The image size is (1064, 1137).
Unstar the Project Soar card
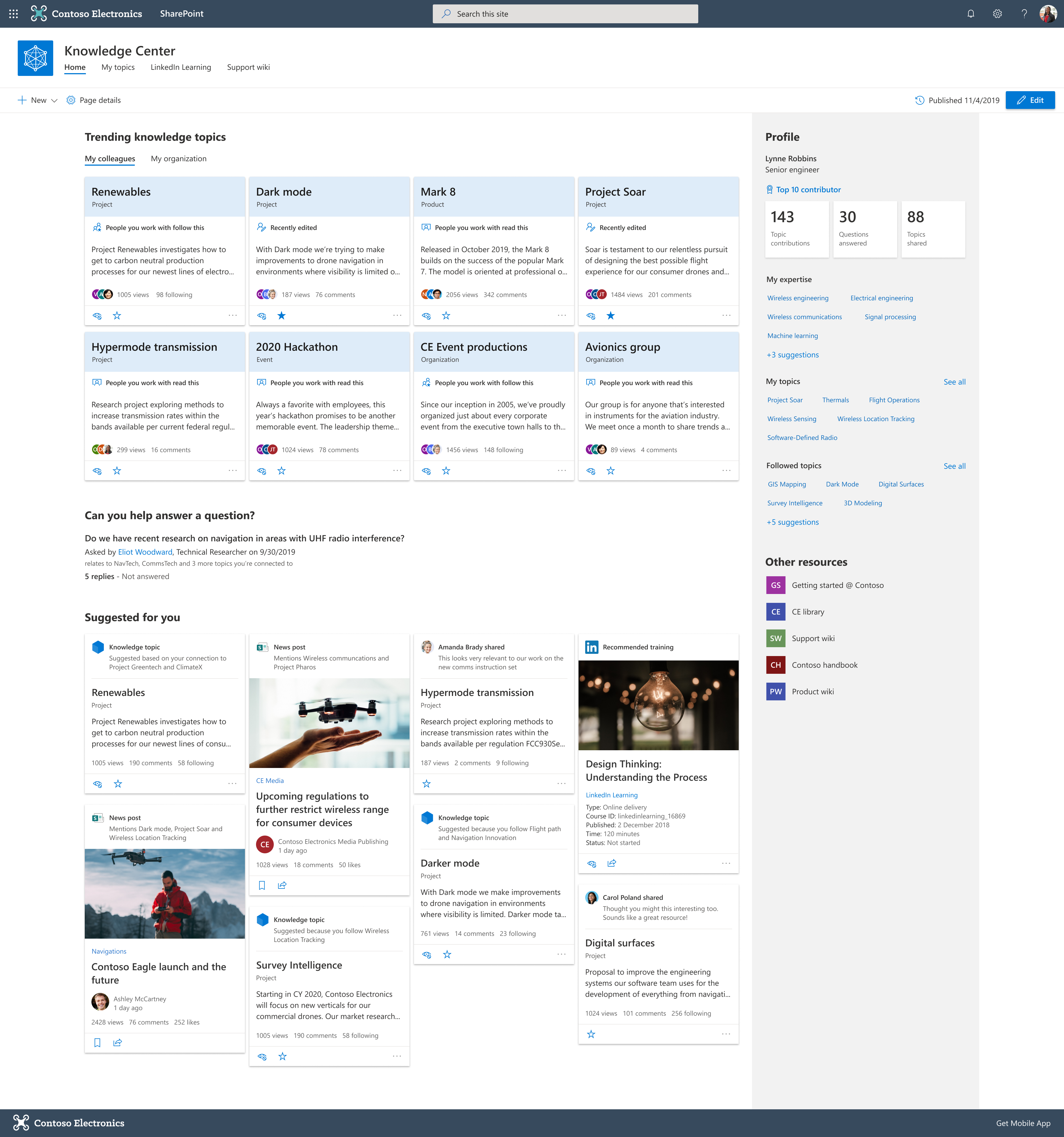click(x=611, y=316)
